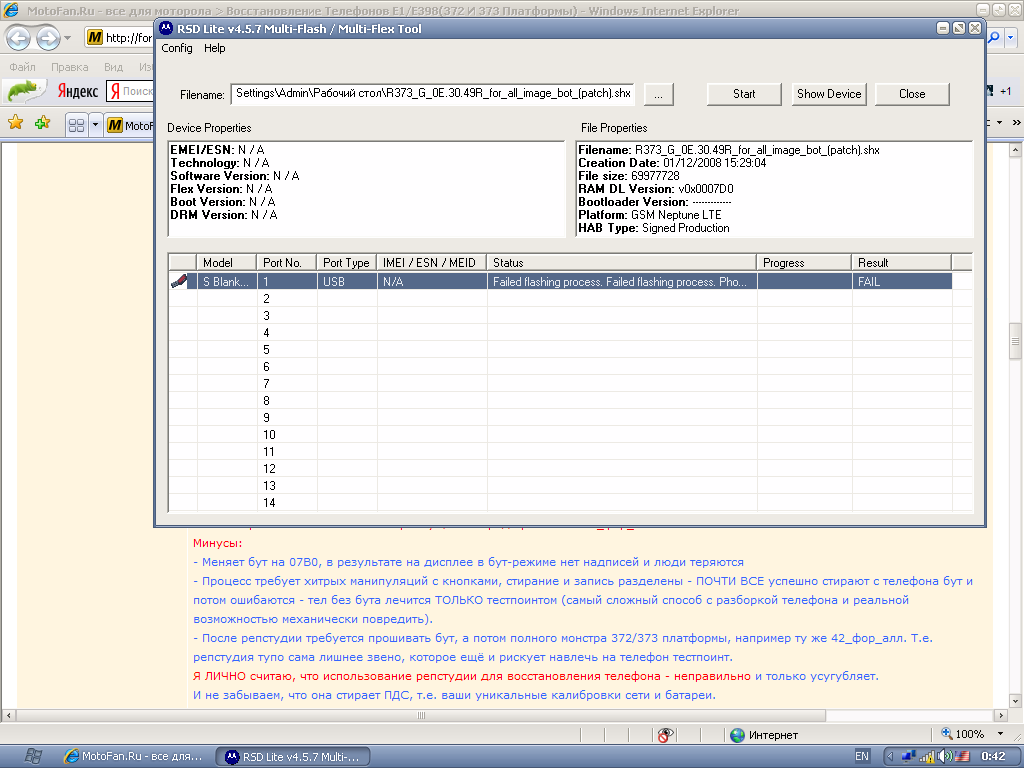Screen dimensions: 1024x768
Task: Click the Progress column header
Action: 804,263
